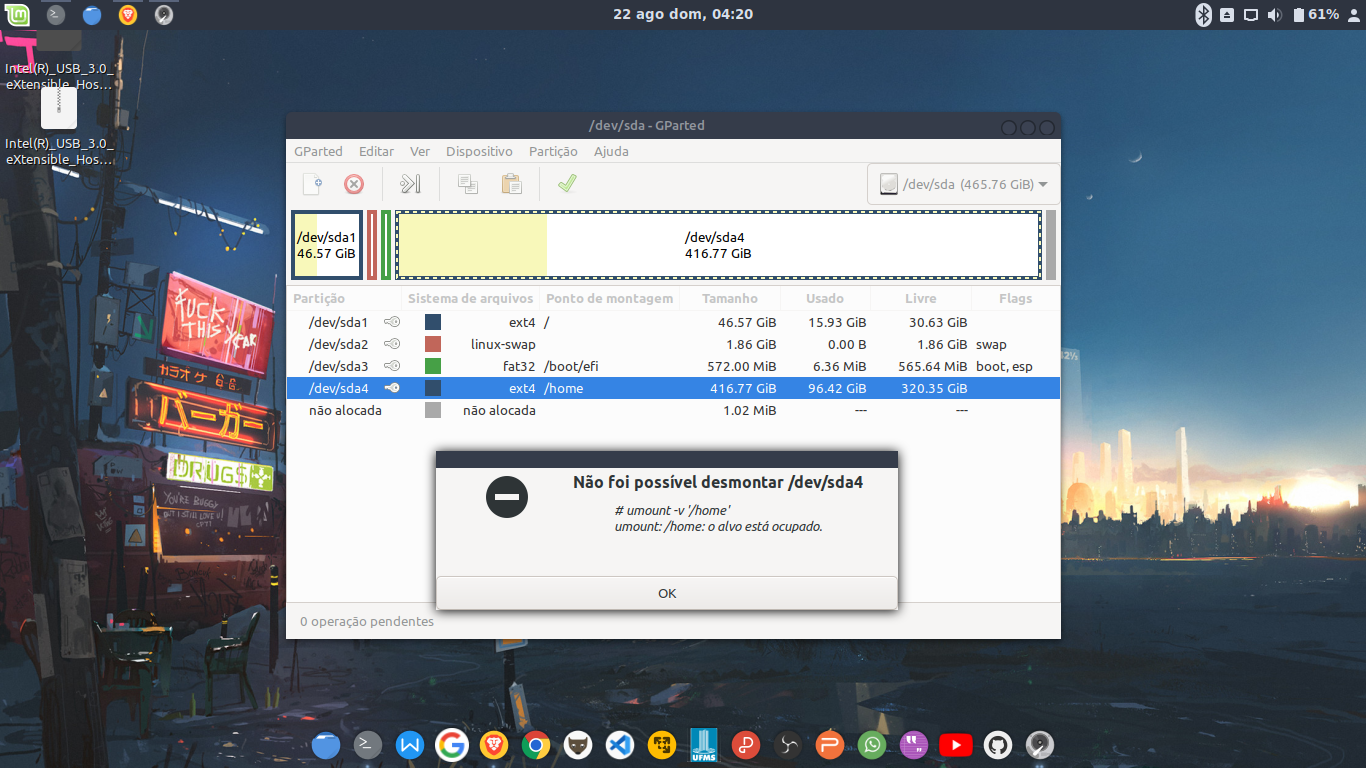Click the Brave icon in top panel
This screenshot has width=1366, height=768.
pos(128,14)
